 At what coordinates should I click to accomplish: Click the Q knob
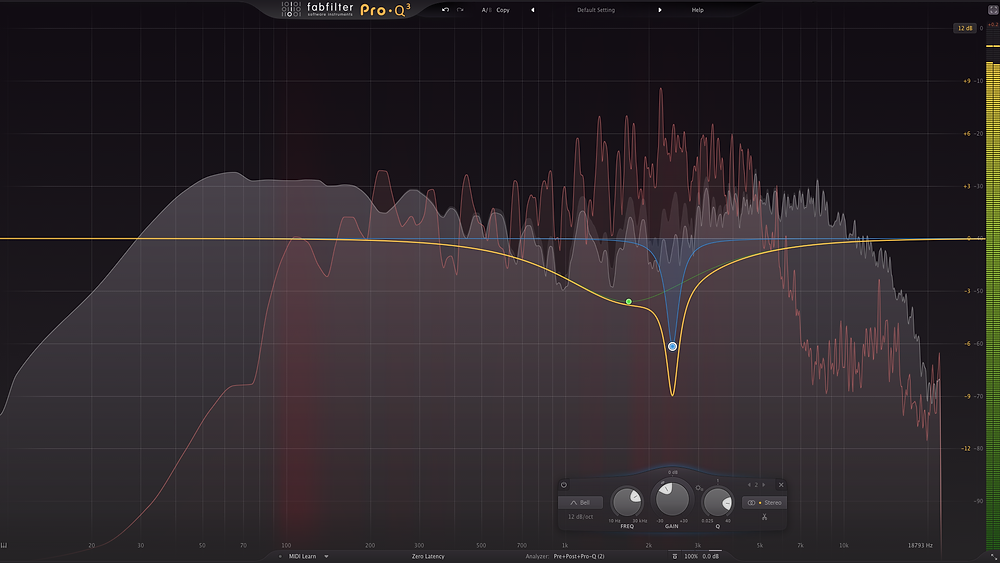pos(717,502)
